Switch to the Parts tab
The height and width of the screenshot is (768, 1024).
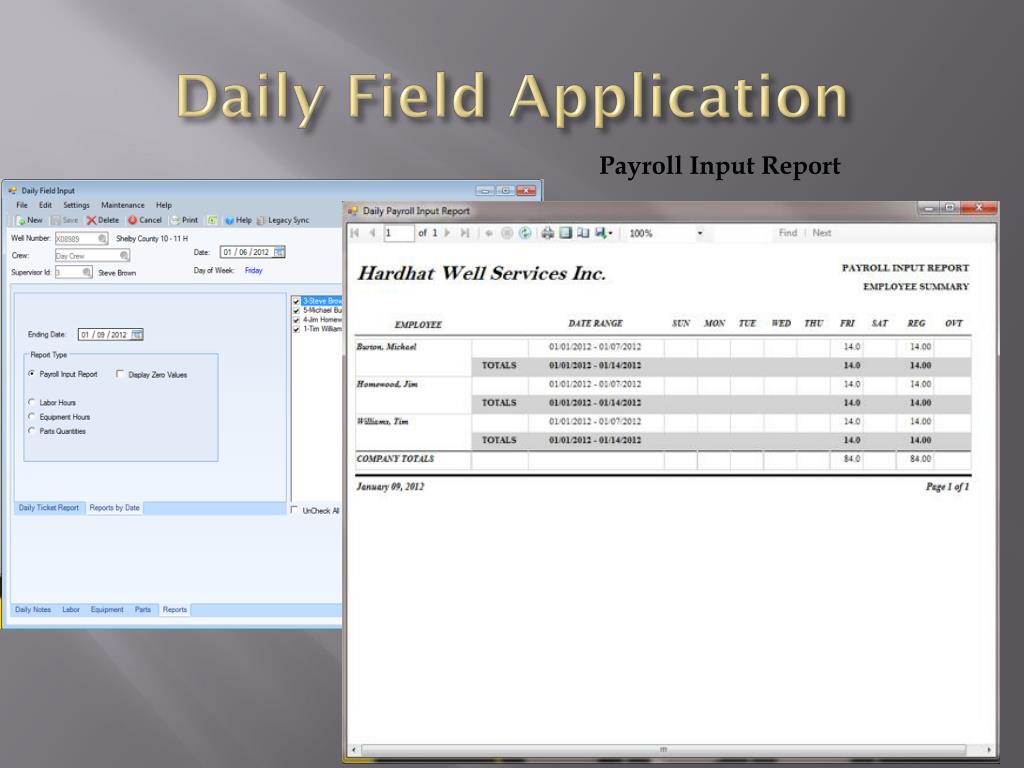pyautogui.click(x=142, y=609)
